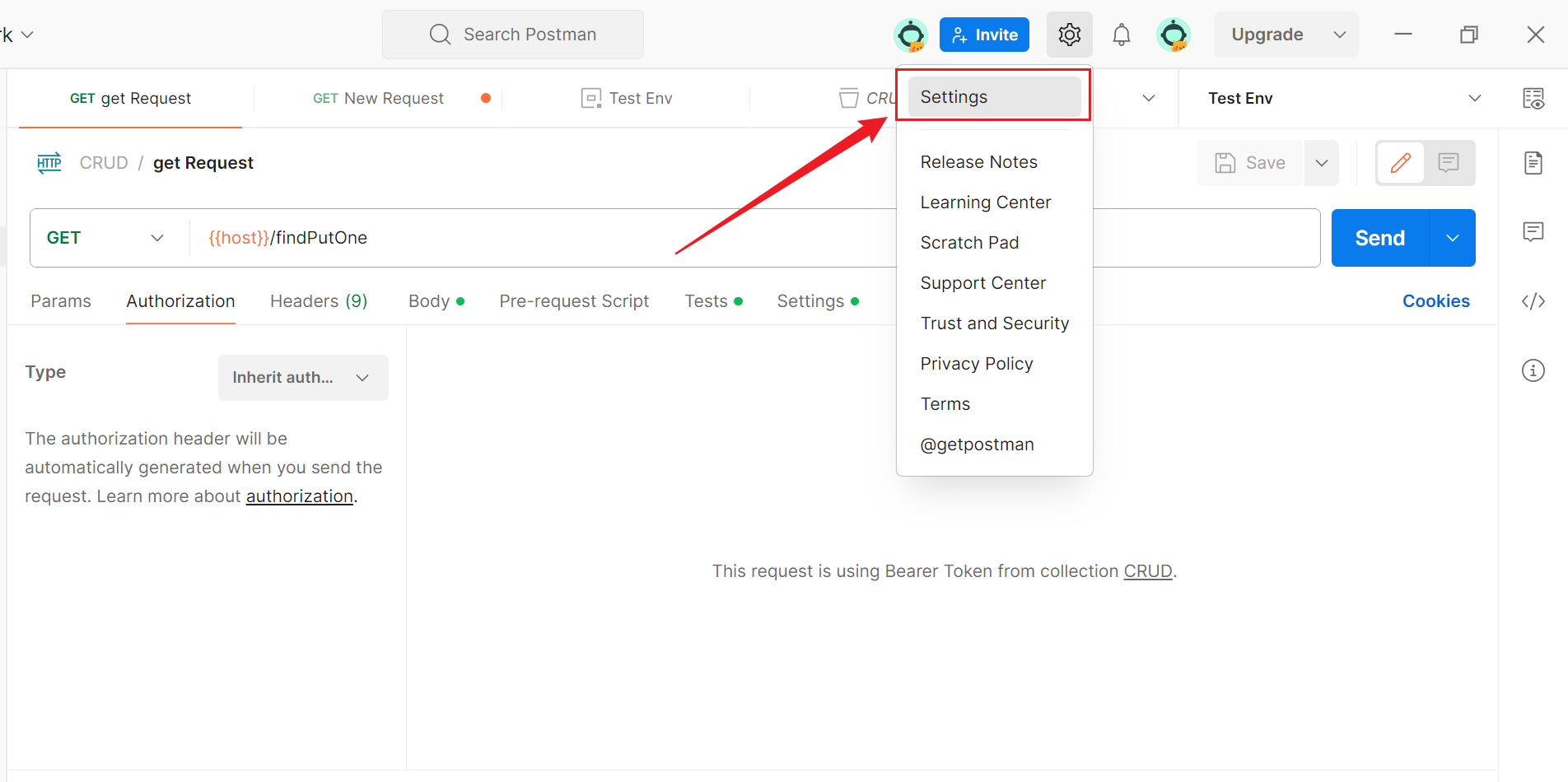1568x782 pixels.
Task: Select Settings in the dropdown menu
Action: tap(994, 97)
